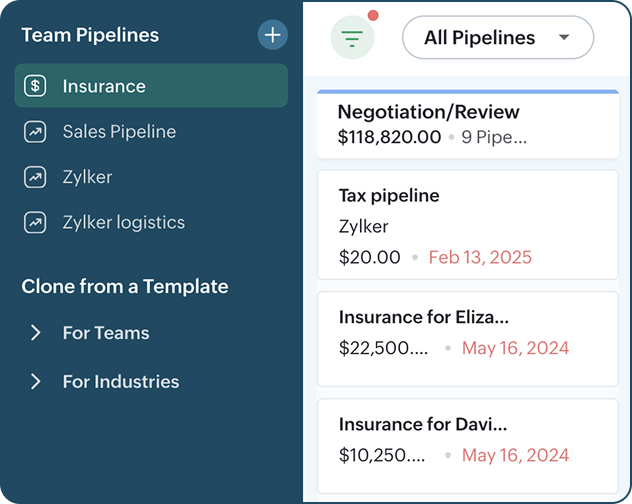Viewport: 632px width, 504px height.
Task: Open the Zylker pipeline
Action: 87,177
